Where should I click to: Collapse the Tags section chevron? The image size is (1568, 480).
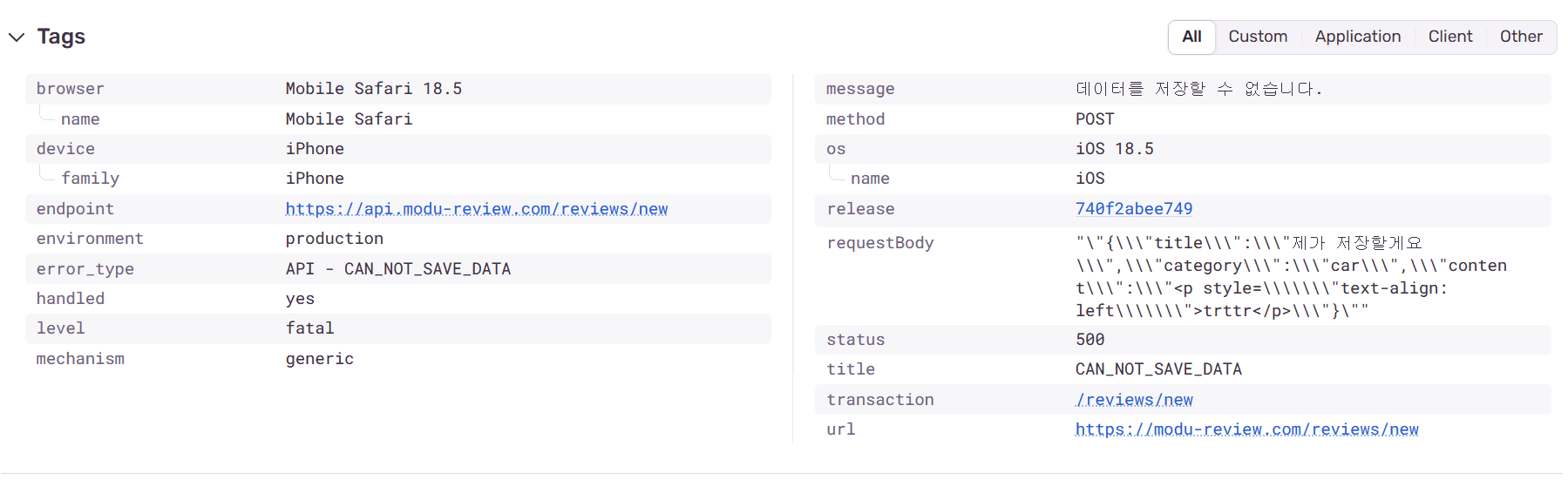[17, 37]
